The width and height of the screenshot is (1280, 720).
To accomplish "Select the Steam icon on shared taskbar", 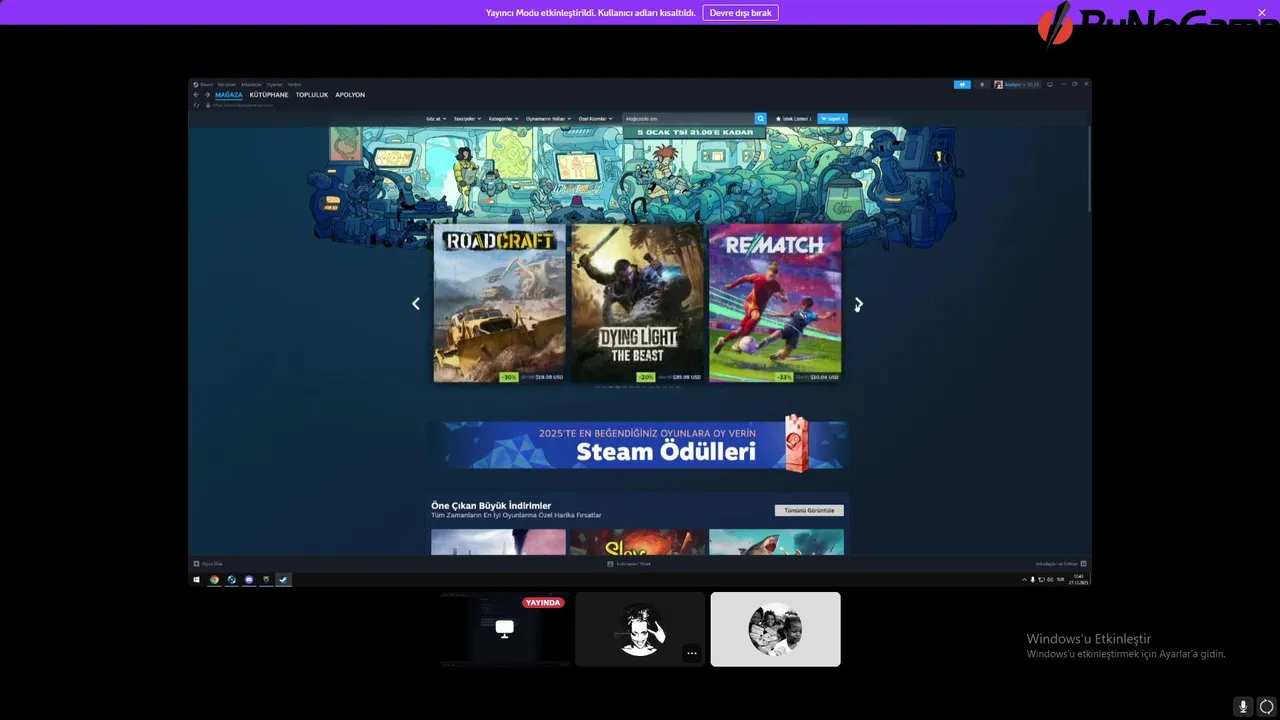I will [283, 580].
